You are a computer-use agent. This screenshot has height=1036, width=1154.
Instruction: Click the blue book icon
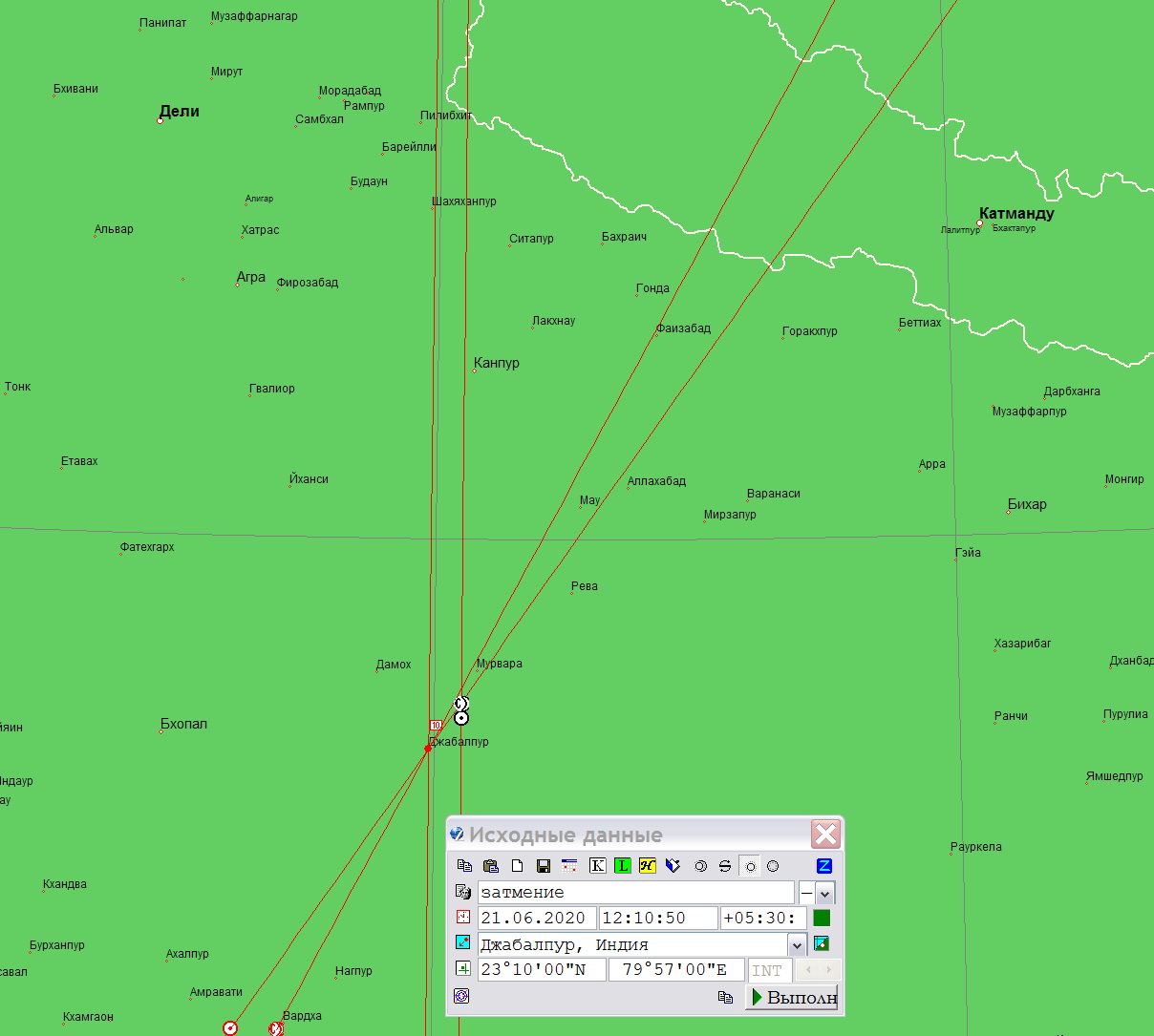click(673, 866)
